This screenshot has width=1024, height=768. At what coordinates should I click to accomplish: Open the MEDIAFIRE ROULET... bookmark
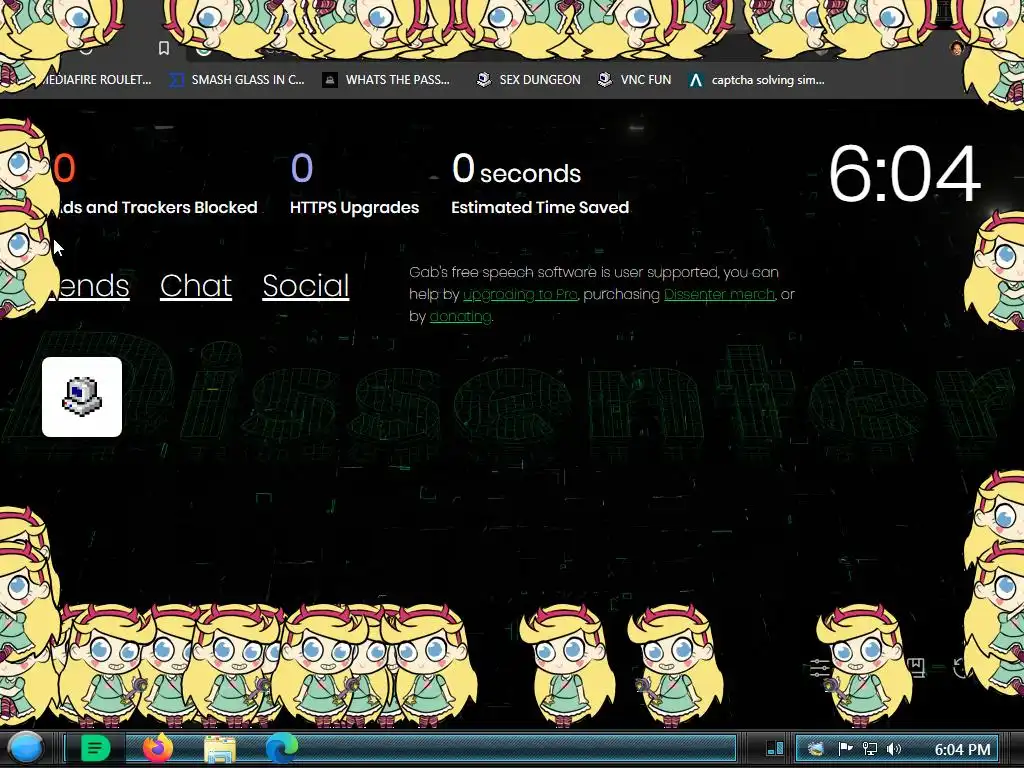97,80
